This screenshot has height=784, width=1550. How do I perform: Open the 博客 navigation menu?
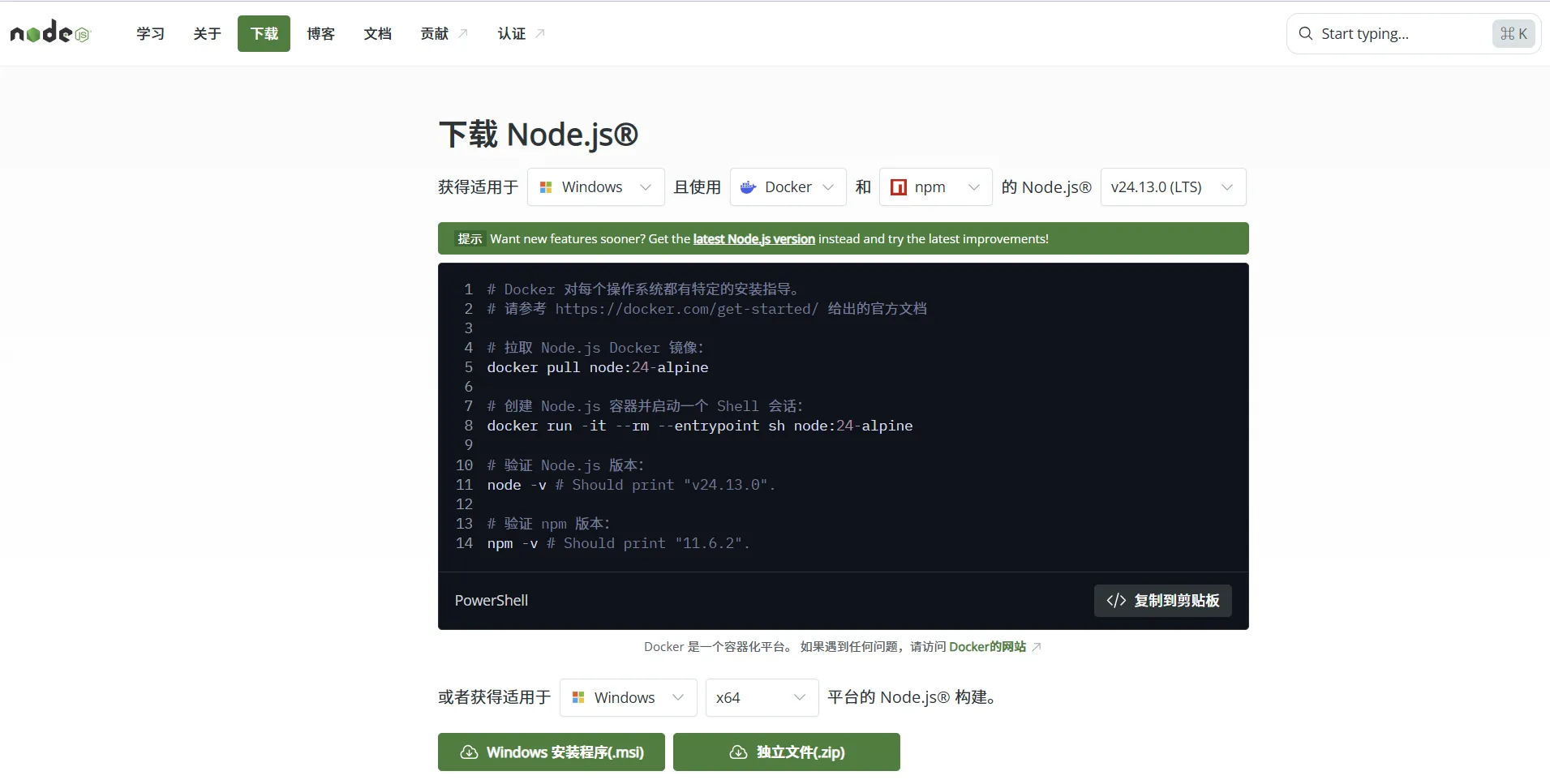pyautogui.click(x=320, y=33)
